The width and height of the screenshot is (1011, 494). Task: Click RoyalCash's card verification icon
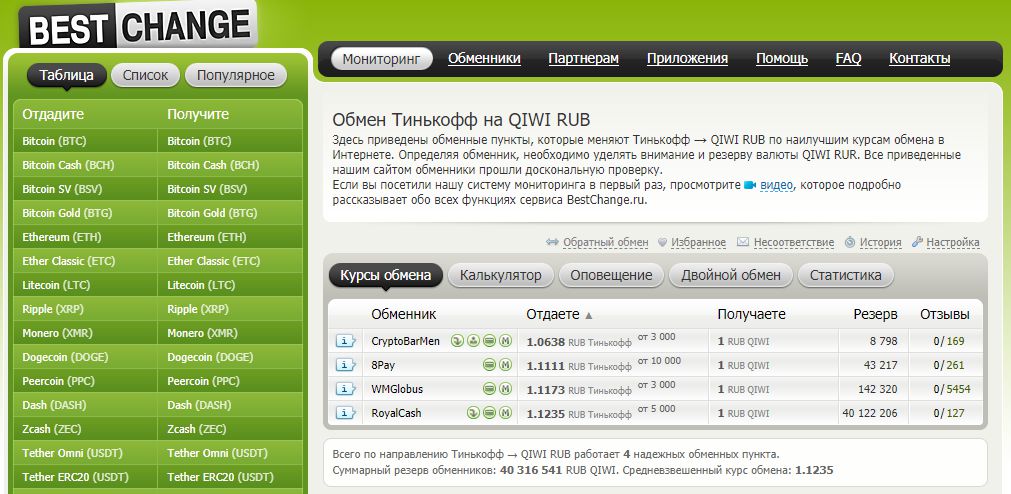(489, 413)
